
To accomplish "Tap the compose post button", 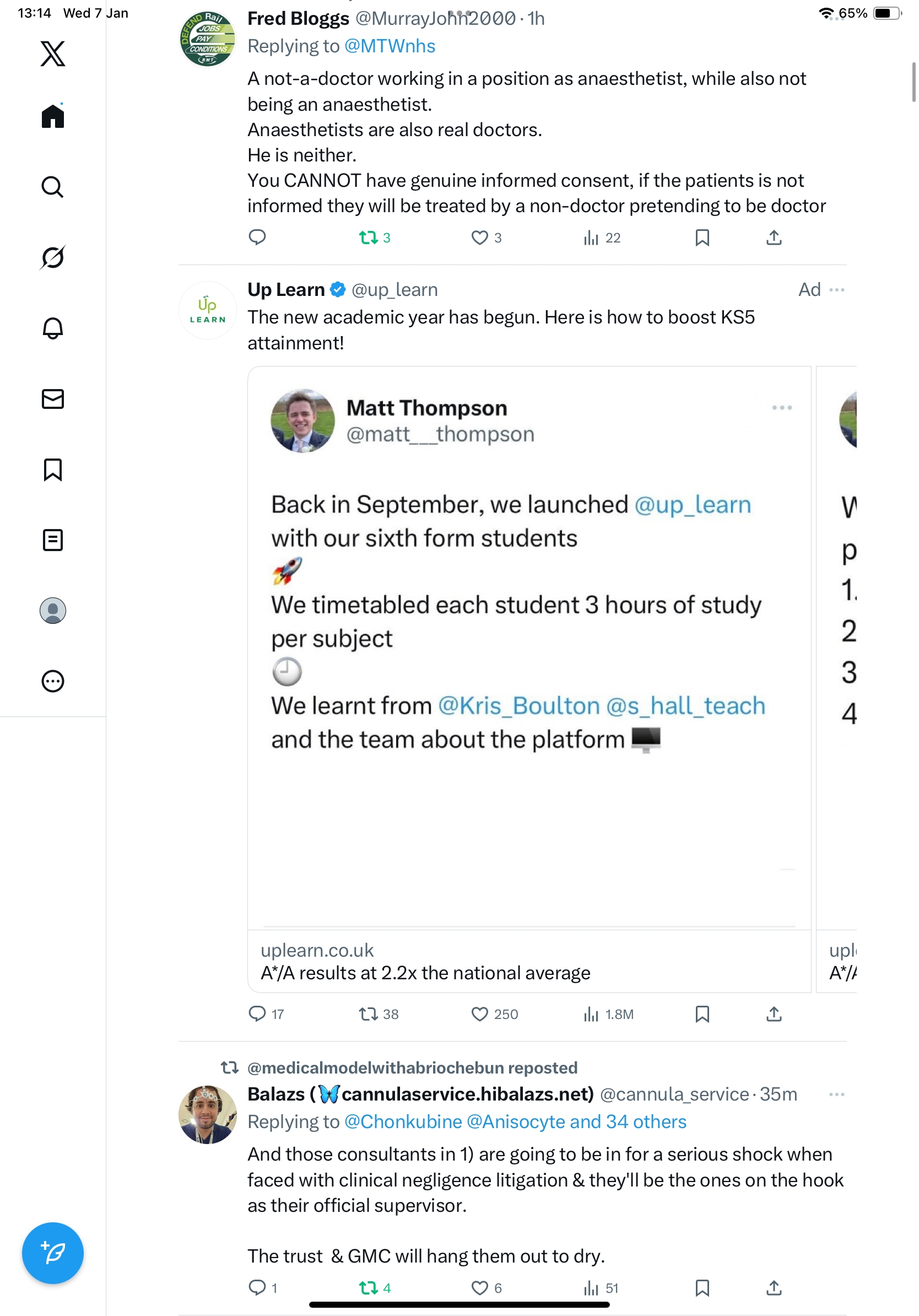I will (53, 1253).
